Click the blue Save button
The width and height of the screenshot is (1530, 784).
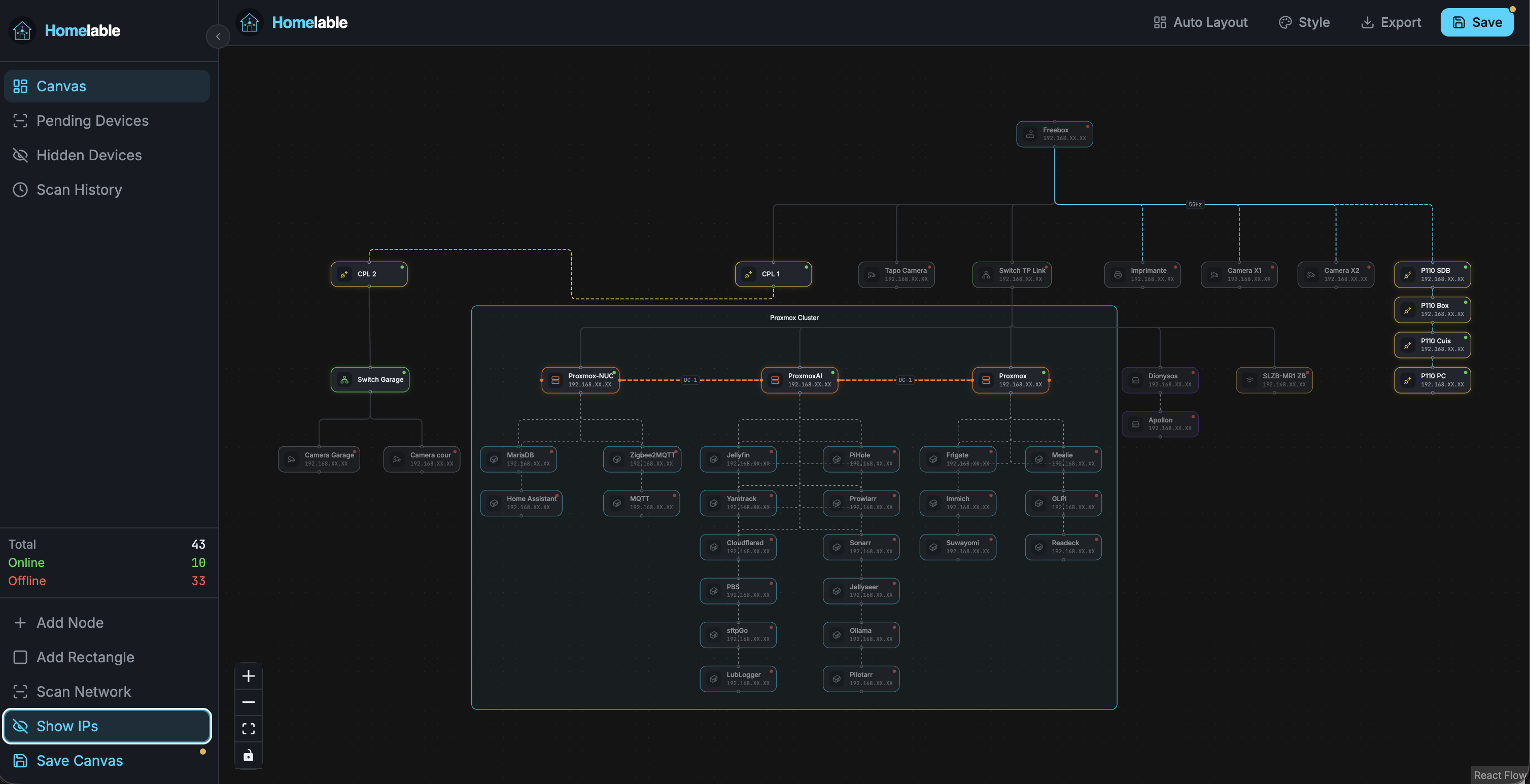coord(1477,23)
